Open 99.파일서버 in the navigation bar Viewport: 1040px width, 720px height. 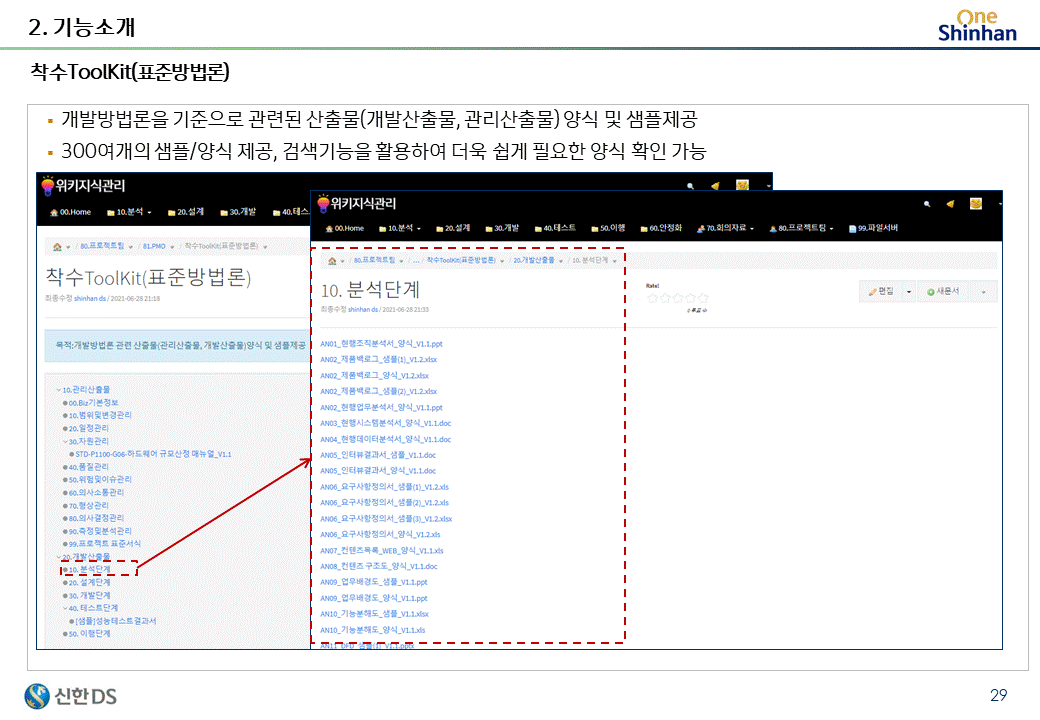[x=874, y=228]
